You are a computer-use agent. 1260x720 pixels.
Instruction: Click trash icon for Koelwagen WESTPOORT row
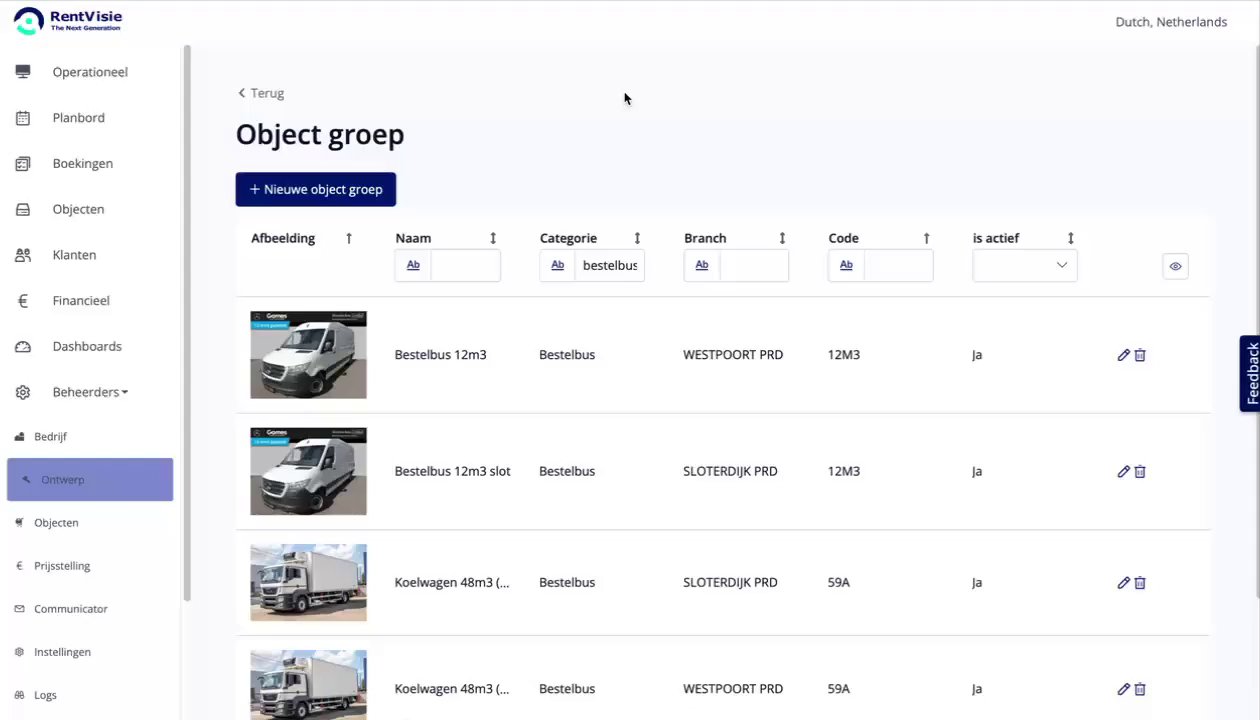(1140, 689)
